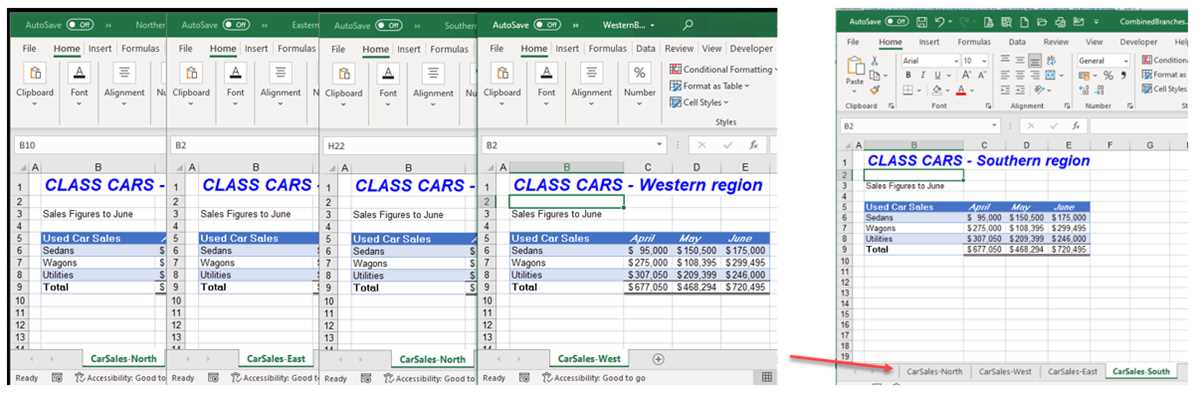Click Paste icon in CombinedBranches ribbon
Viewport: 1200px width, 396px height.
[x=856, y=66]
